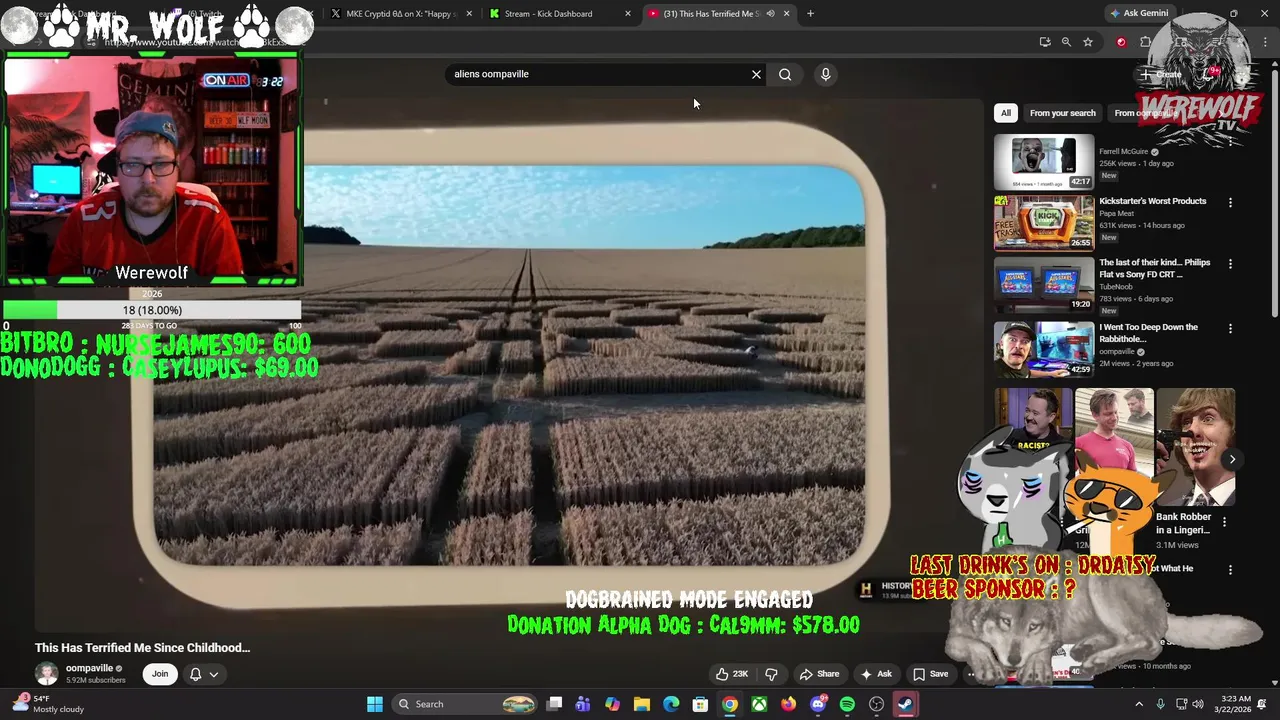Open Microsoft Teams from taskbar
The height and width of the screenshot is (720, 1280).
point(583,704)
